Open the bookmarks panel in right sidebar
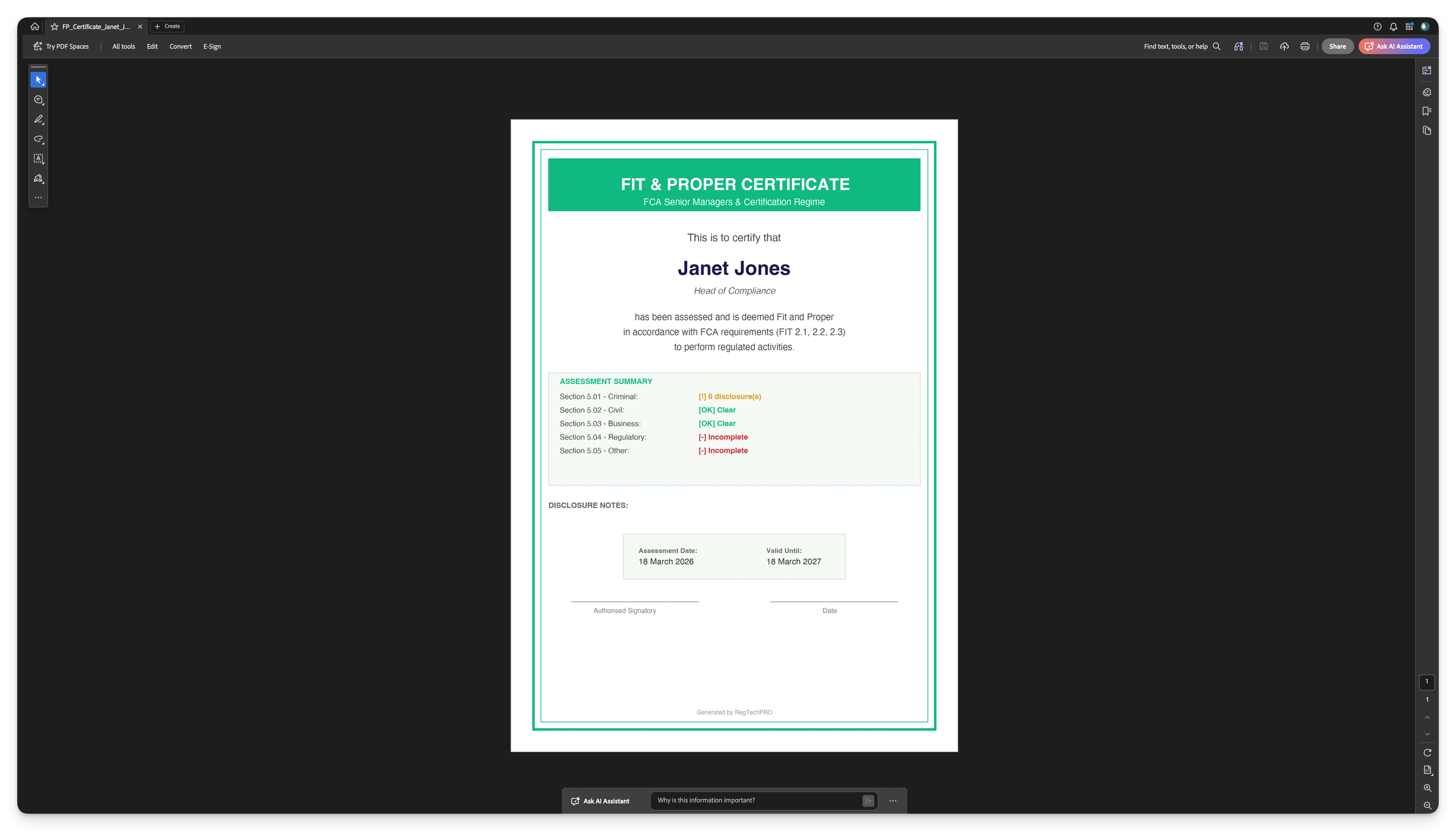The image size is (1456, 831). click(1426, 111)
